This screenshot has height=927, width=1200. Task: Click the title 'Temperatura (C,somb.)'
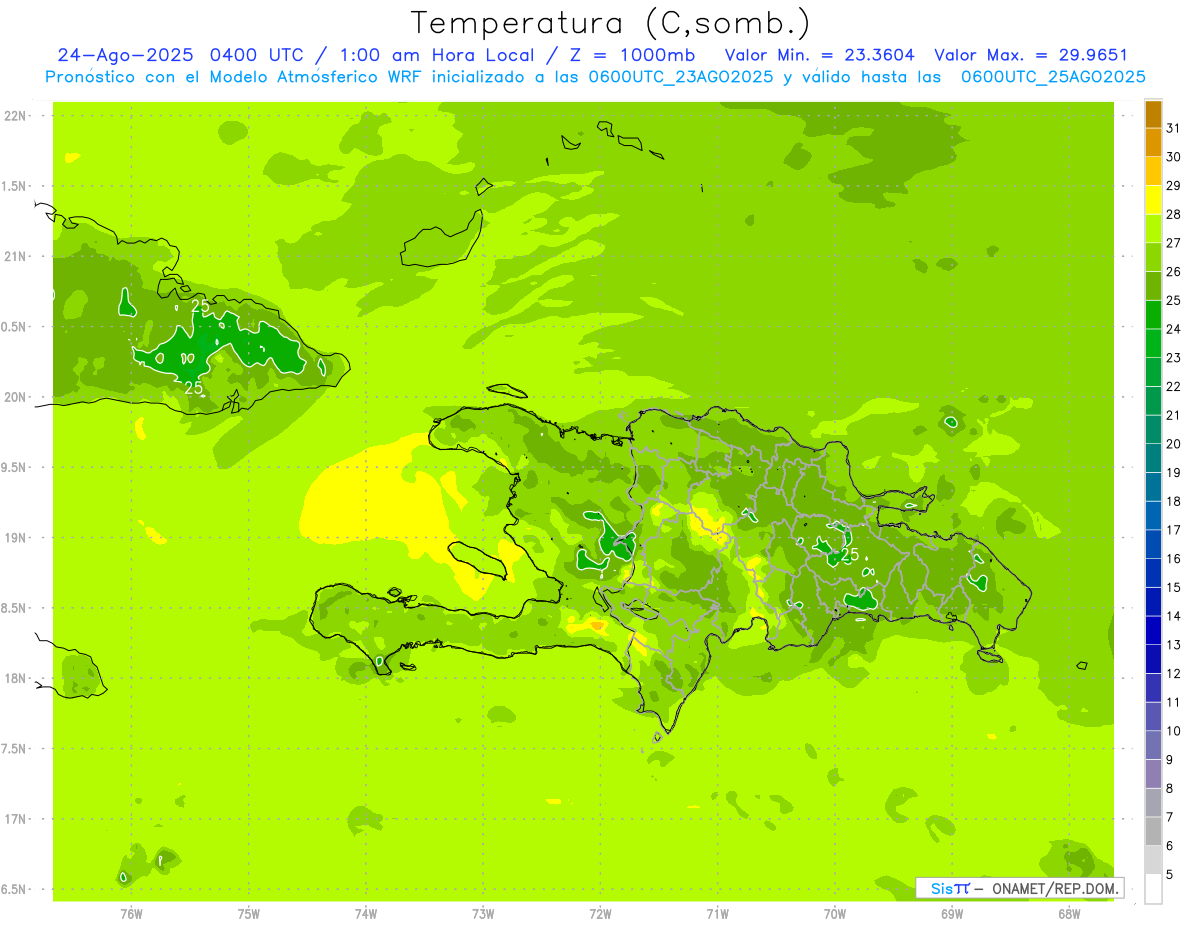[x=610, y=23]
